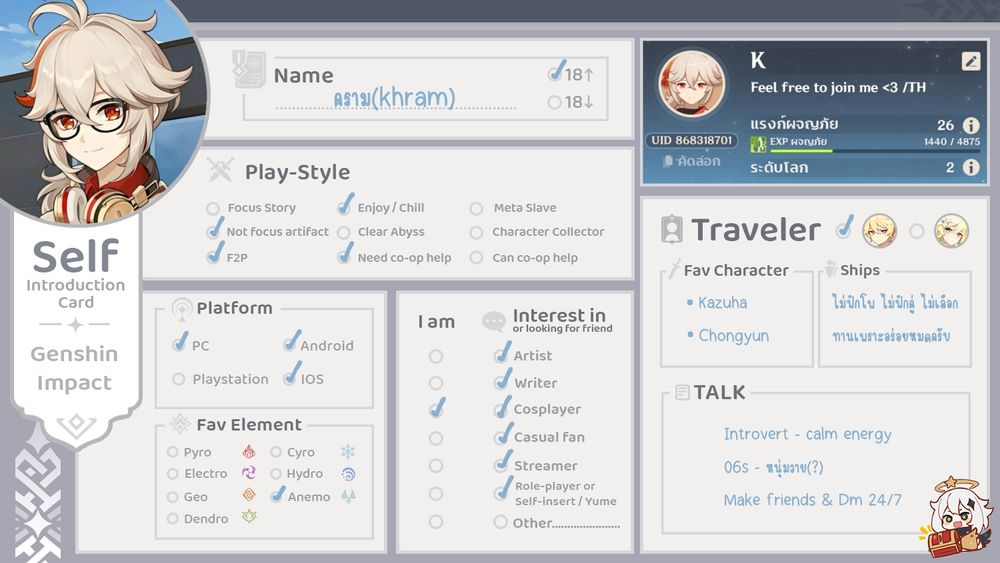The image size is (1000, 563).
Task: Click the info icon beside Adventure Rank 26
Action: pyautogui.click(x=971, y=125)
